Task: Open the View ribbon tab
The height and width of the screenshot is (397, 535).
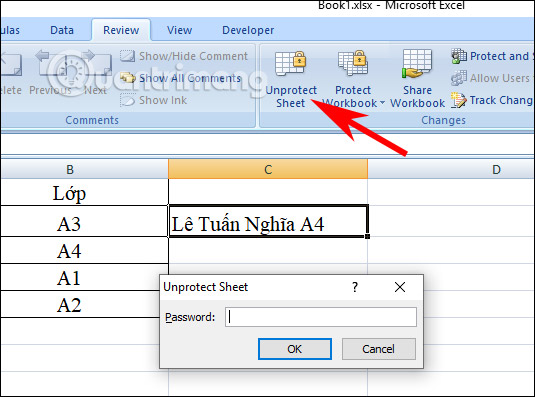Action: [179, 30]
